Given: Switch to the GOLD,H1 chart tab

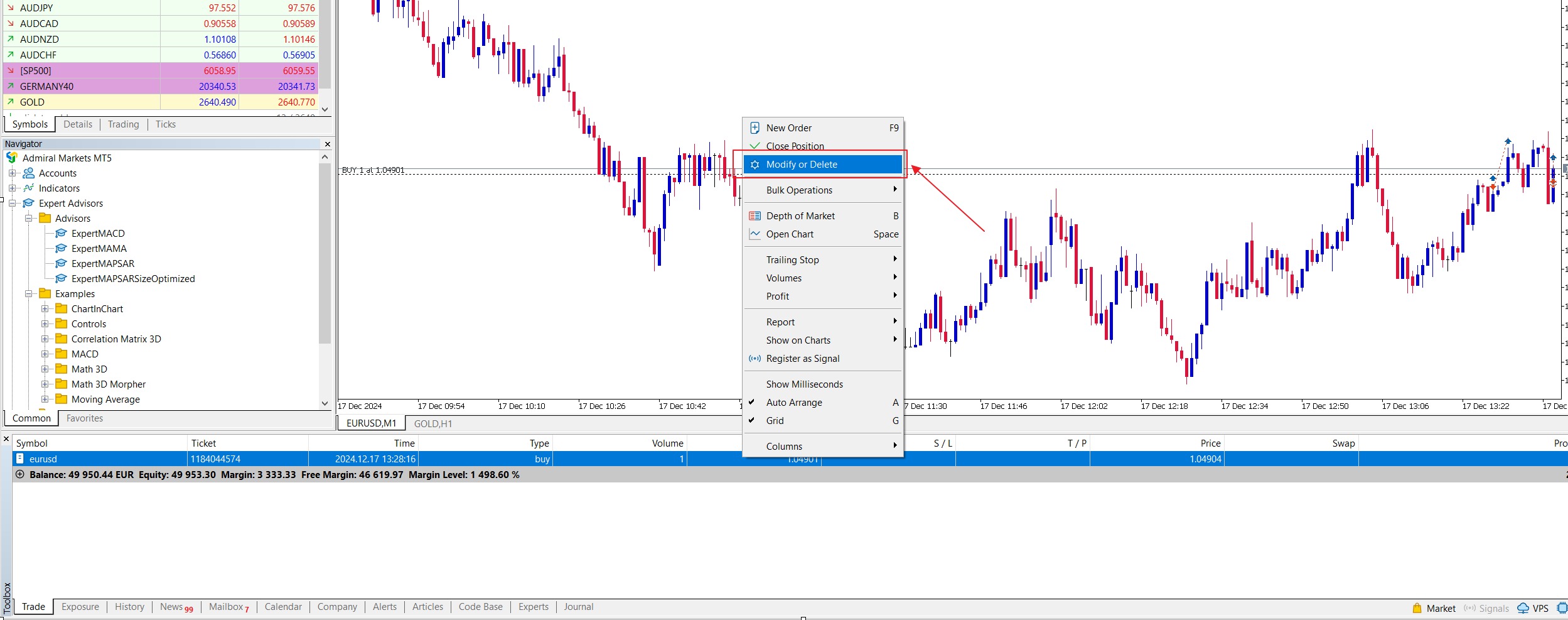Looking at the screenshot, I should tap(433, 424).
